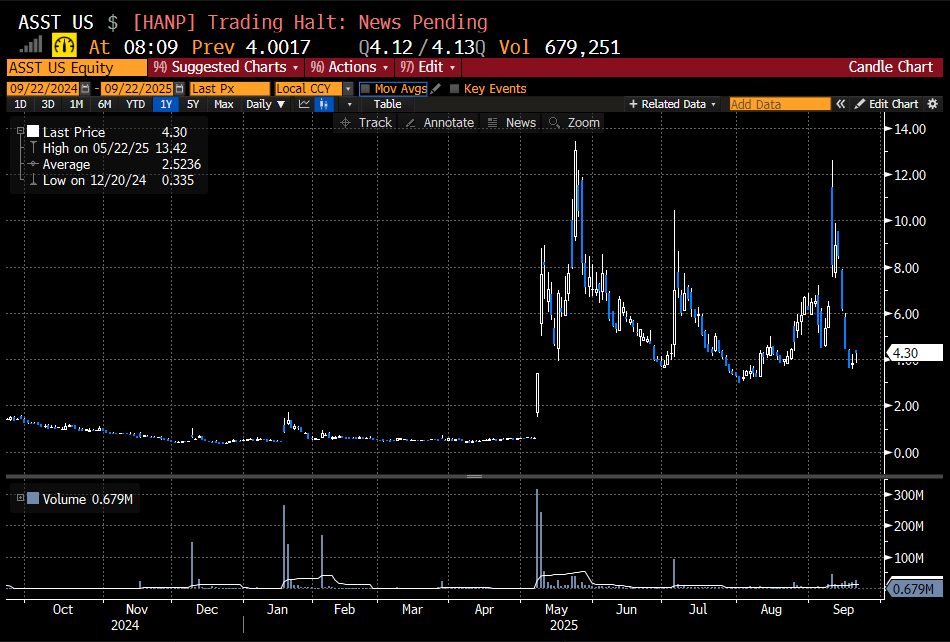950x642 pixels.
Task: Open the end date calendar picker icon
Action: point(179,88)
